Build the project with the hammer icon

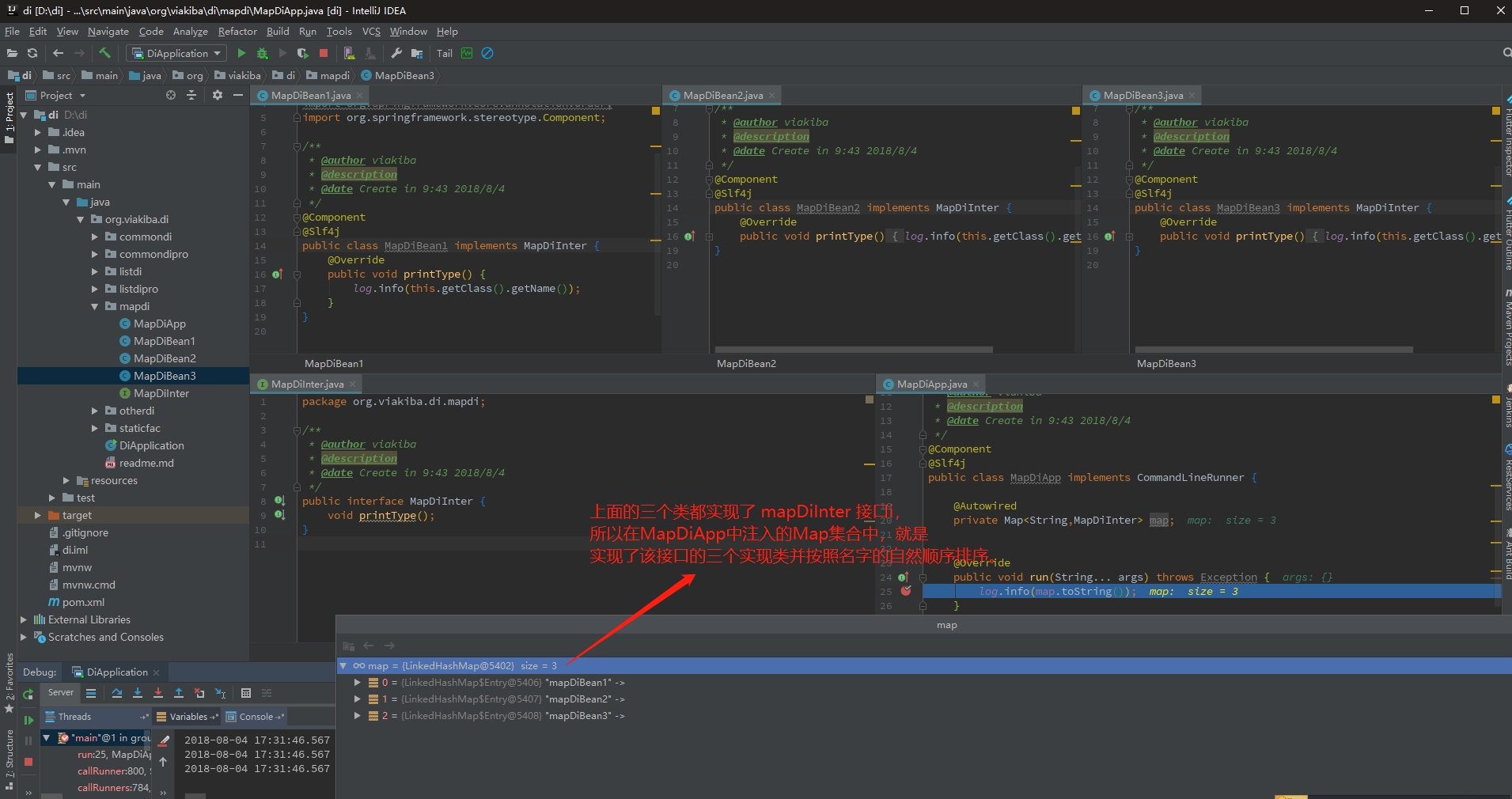(x=104, y=53)
